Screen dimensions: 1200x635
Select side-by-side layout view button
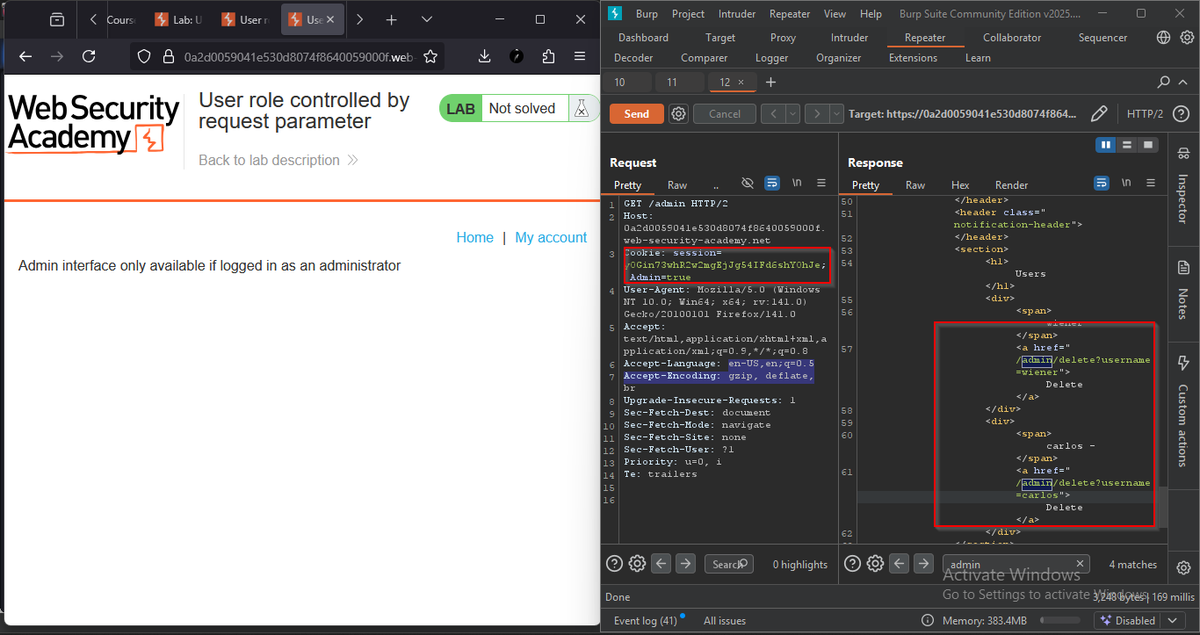pyautogui.click(x=1107, y=145)
